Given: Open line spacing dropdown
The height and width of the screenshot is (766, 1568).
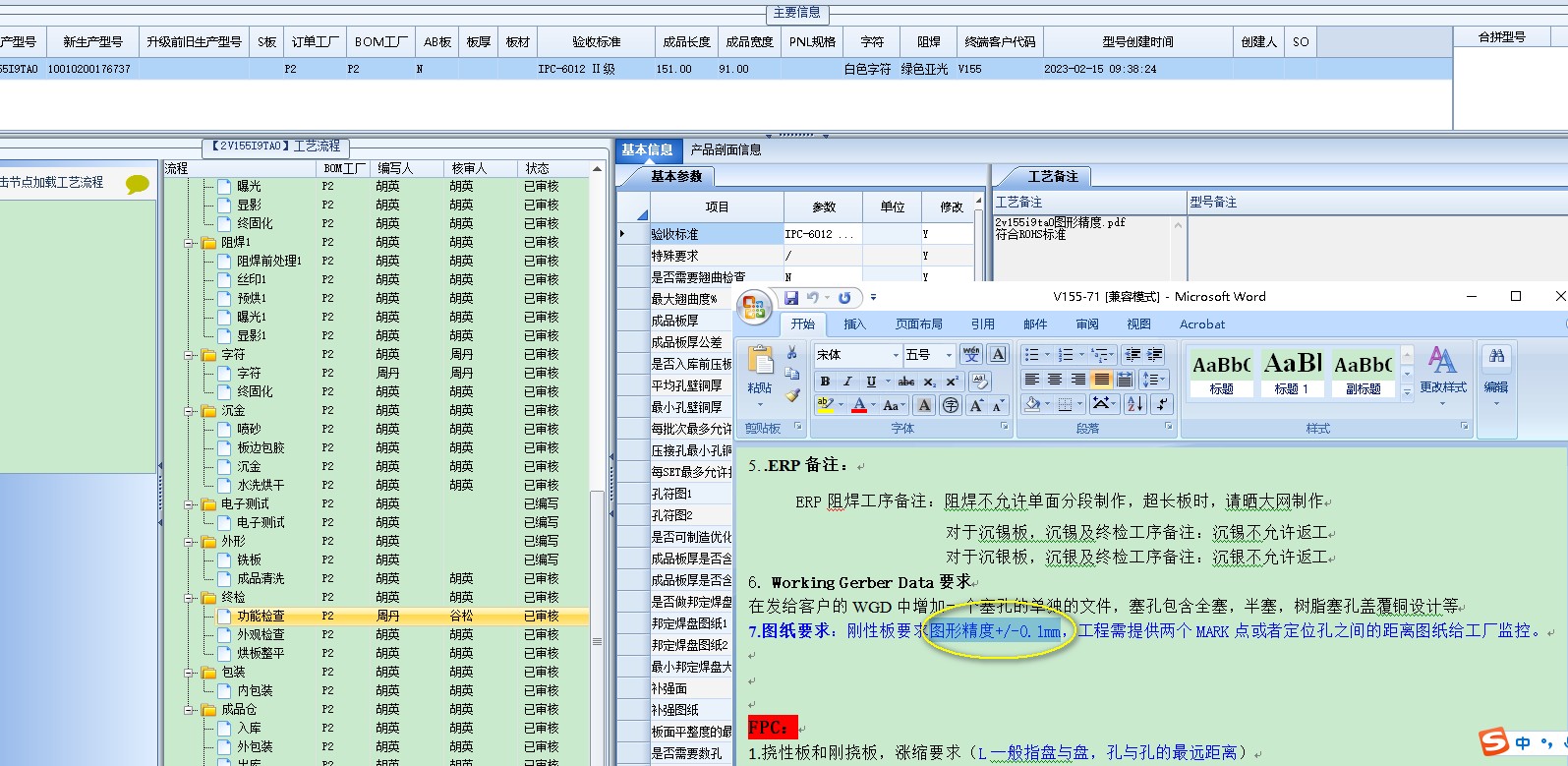Looking at the screenshot, I should click(1153, 380).
